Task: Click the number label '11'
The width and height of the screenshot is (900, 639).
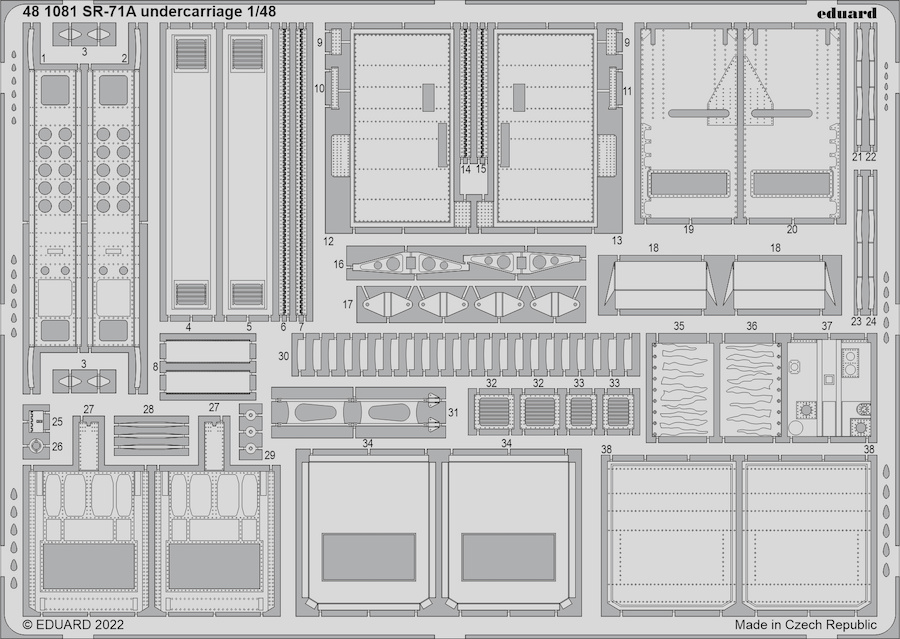Action: [x=627, y=91]
